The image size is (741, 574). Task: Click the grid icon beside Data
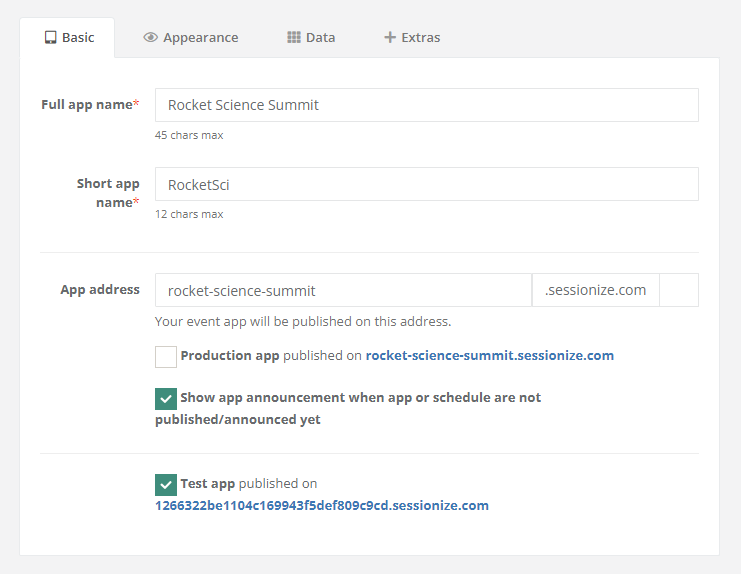pyautogui.click(x=294, y=38)
